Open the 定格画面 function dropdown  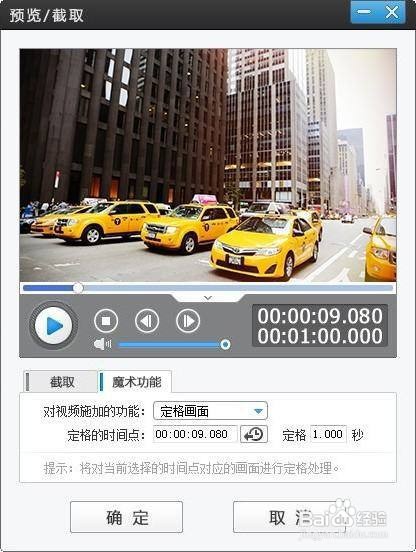tap(210, 411)
